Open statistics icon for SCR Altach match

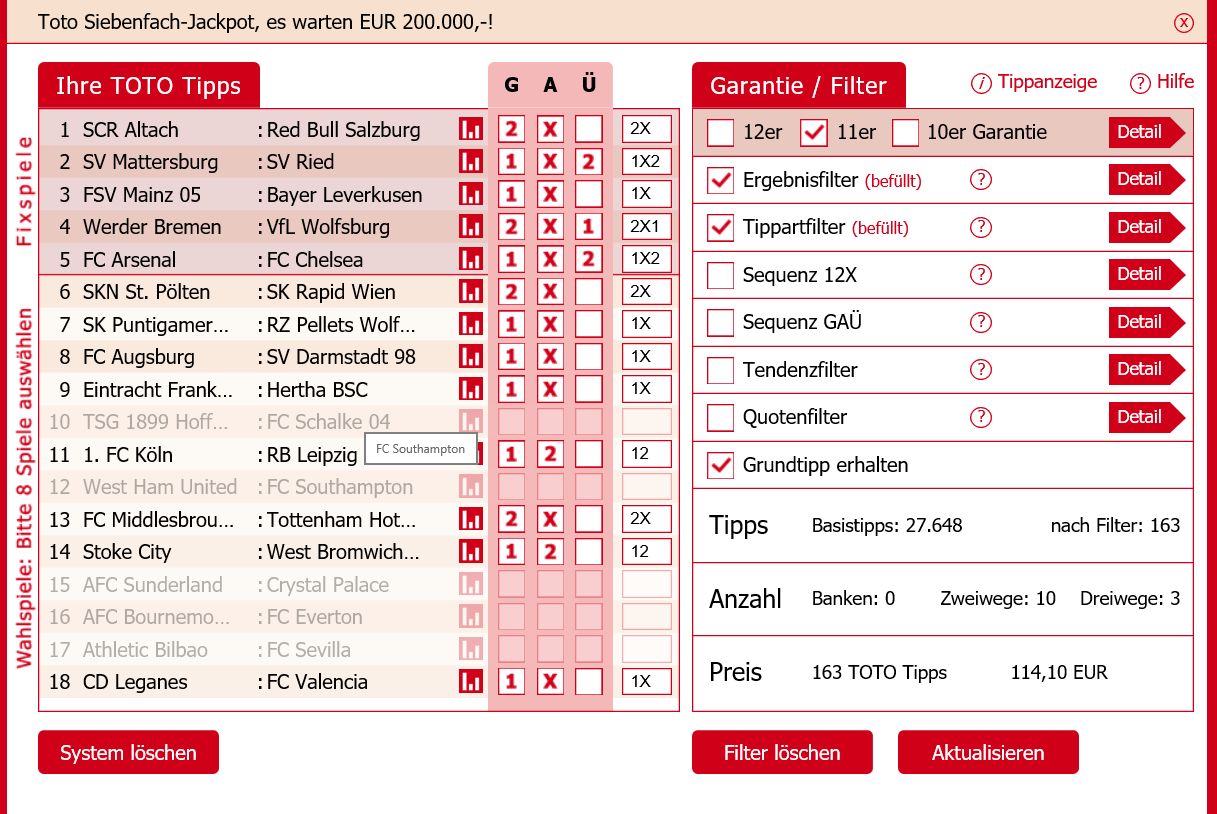[x=470, y=129]
